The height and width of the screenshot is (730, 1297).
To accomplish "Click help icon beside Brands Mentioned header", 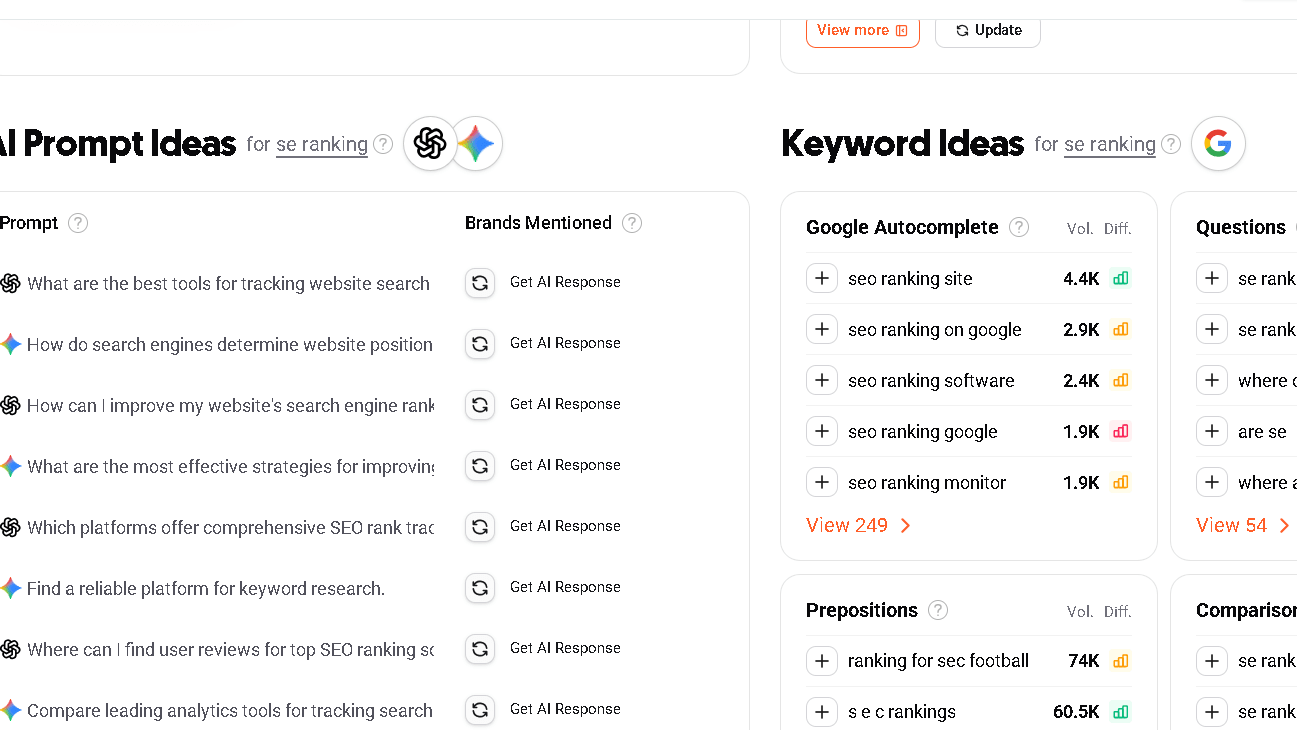I will click(632, 223).
